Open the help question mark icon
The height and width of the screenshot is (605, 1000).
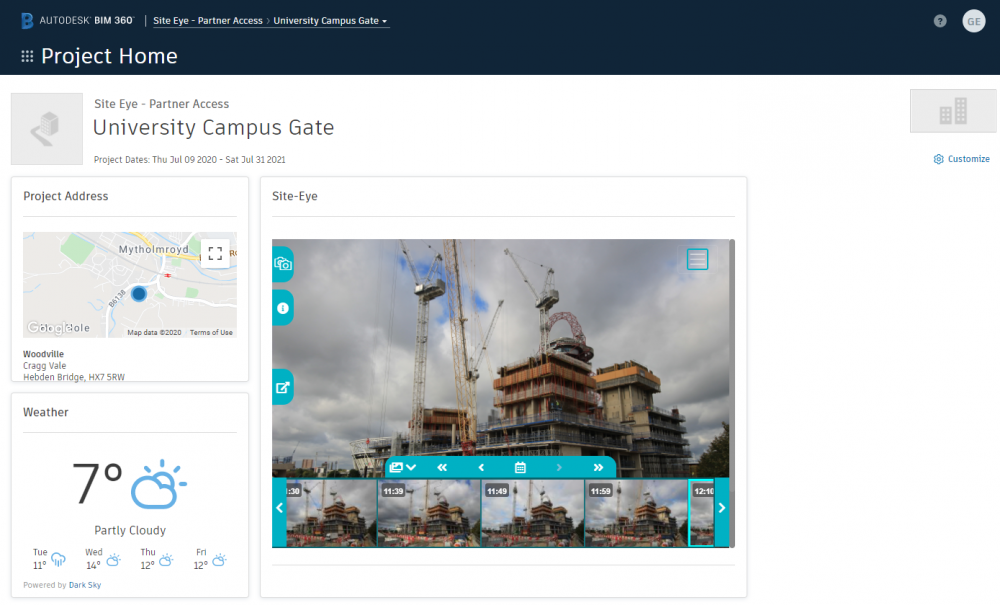click(940, 21)
